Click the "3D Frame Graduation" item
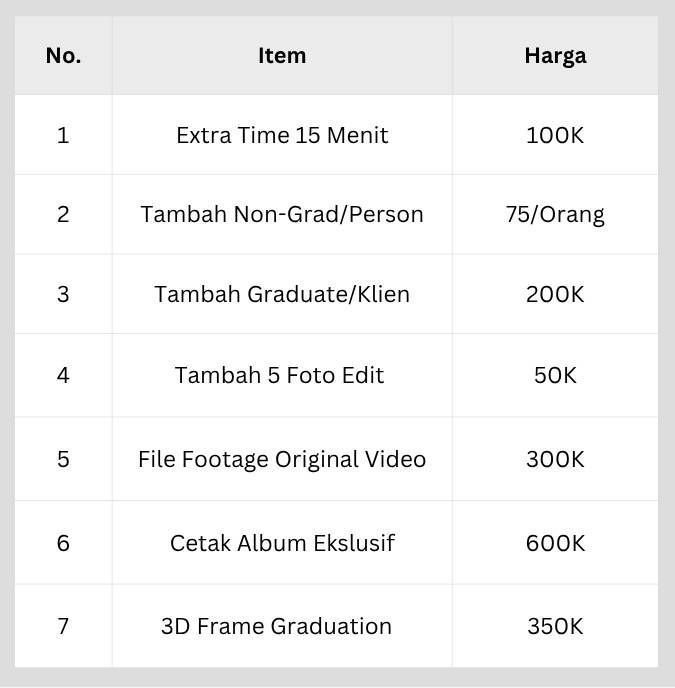The width and height of the screenshot is (675, 688). pyautogui.click(x=276, y=626)
